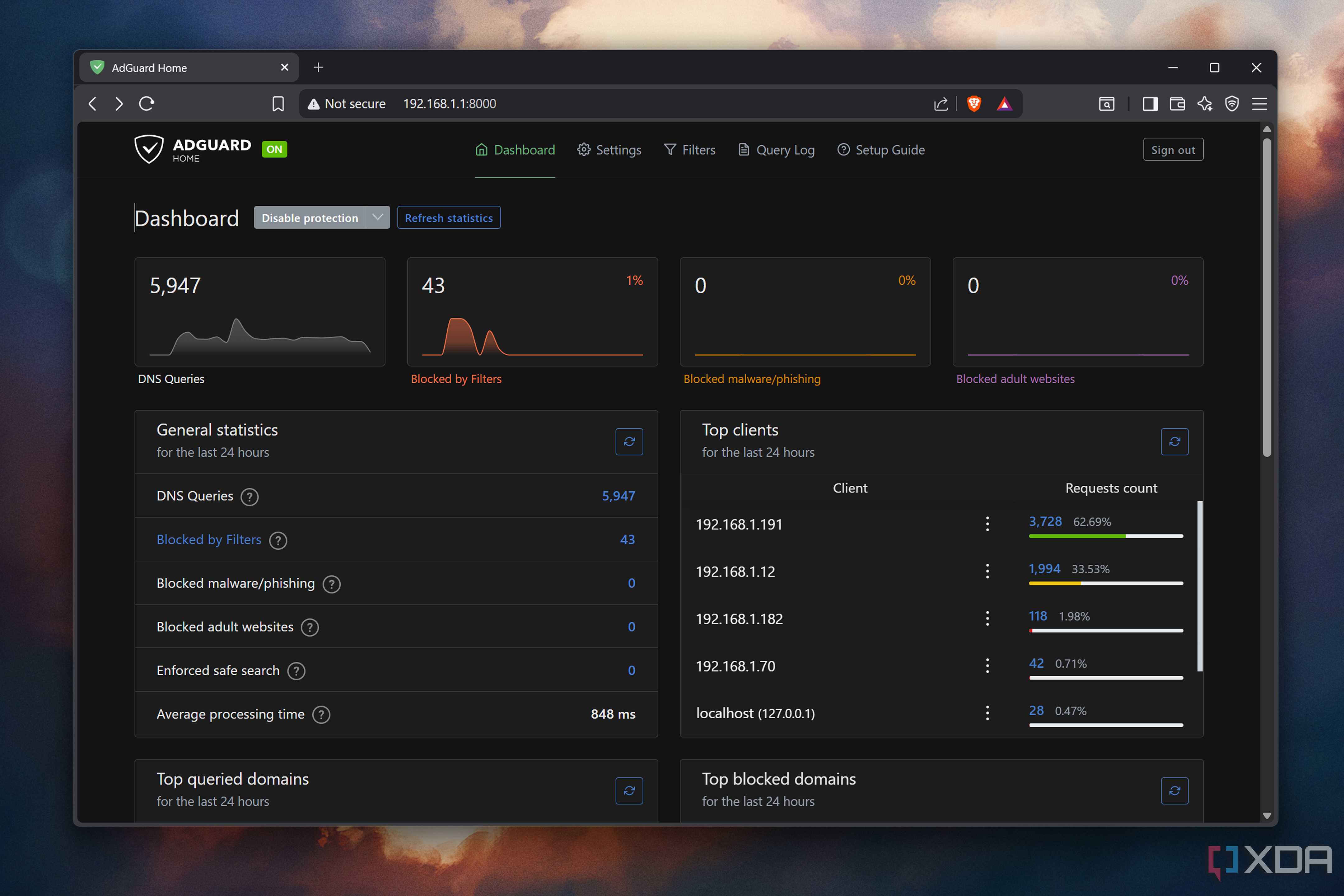Image resolution: width=1344 pixels, height=896 pixels.
Task: Refresh Top queried domains panel icon
Action: 629,791
